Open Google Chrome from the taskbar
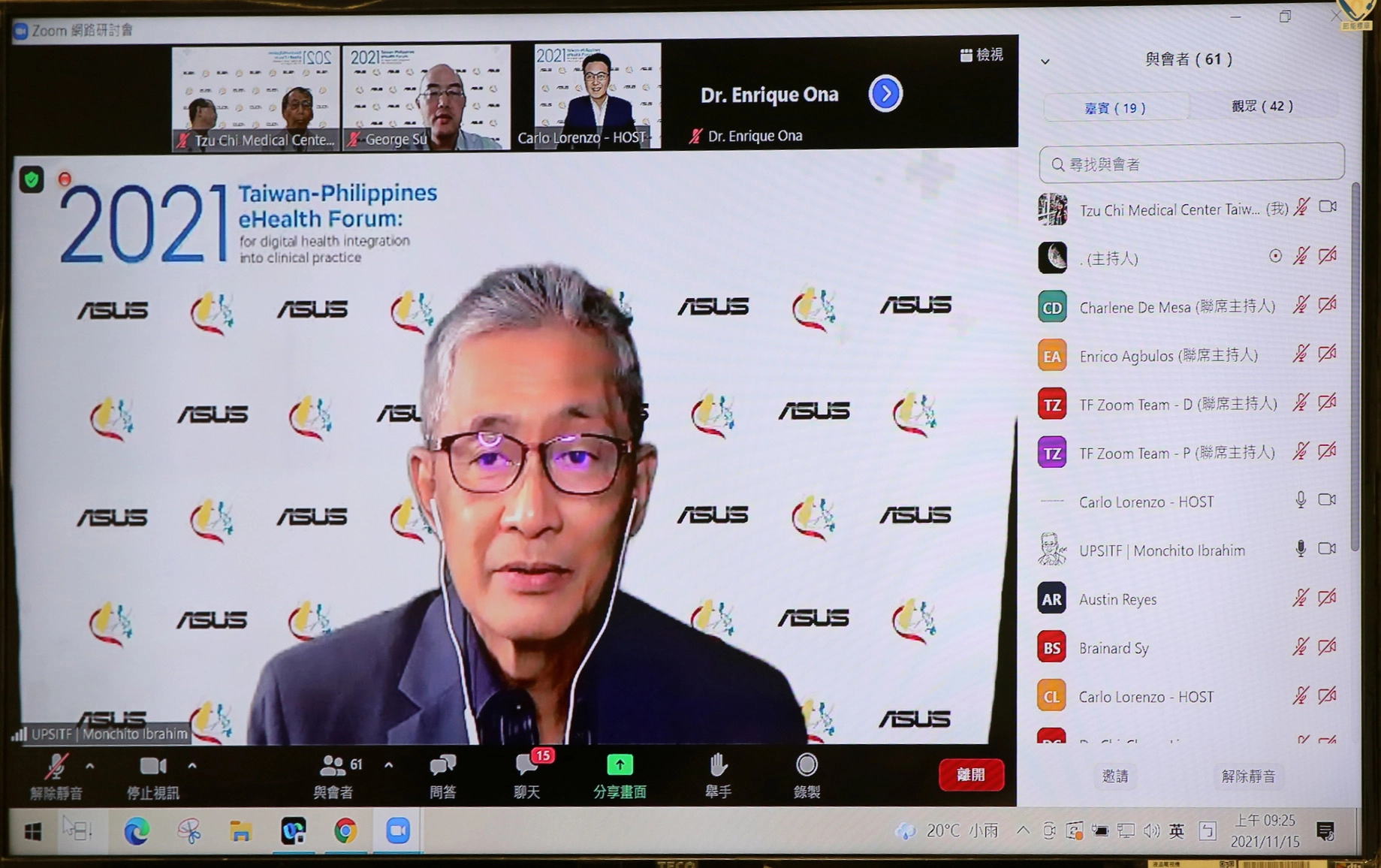This screenshot has width=1381, height=868. pyautogui.click(x=345, y=831)
